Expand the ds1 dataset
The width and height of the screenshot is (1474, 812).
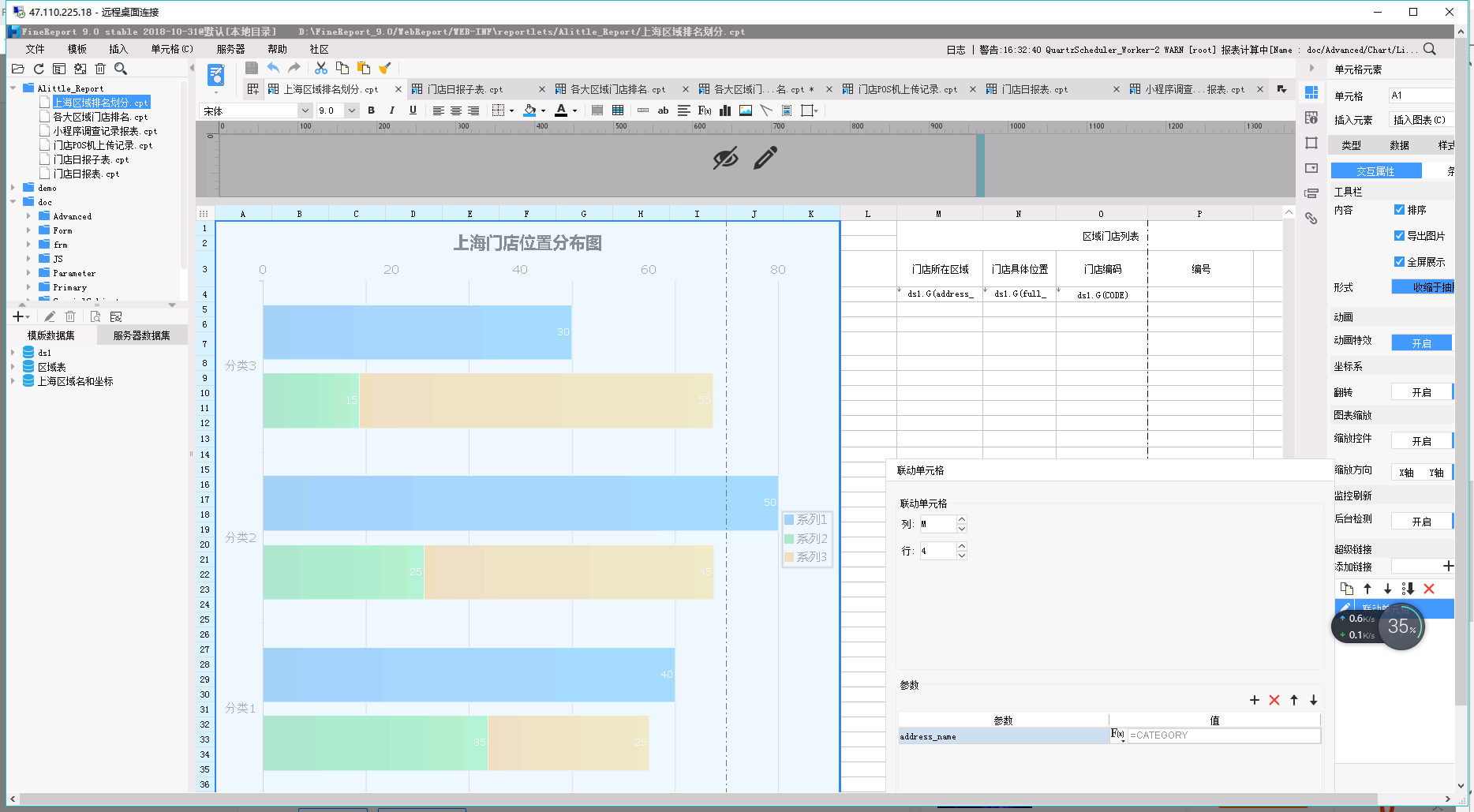[13, 353]
